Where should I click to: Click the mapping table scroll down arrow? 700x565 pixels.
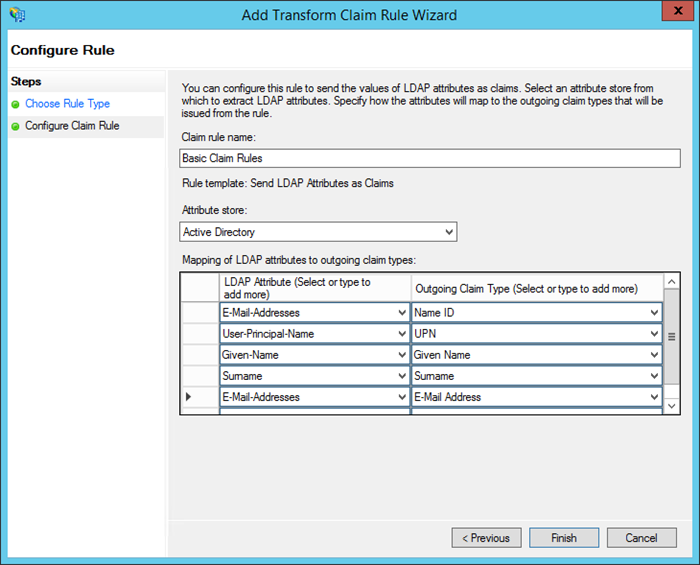pos(671,406)
